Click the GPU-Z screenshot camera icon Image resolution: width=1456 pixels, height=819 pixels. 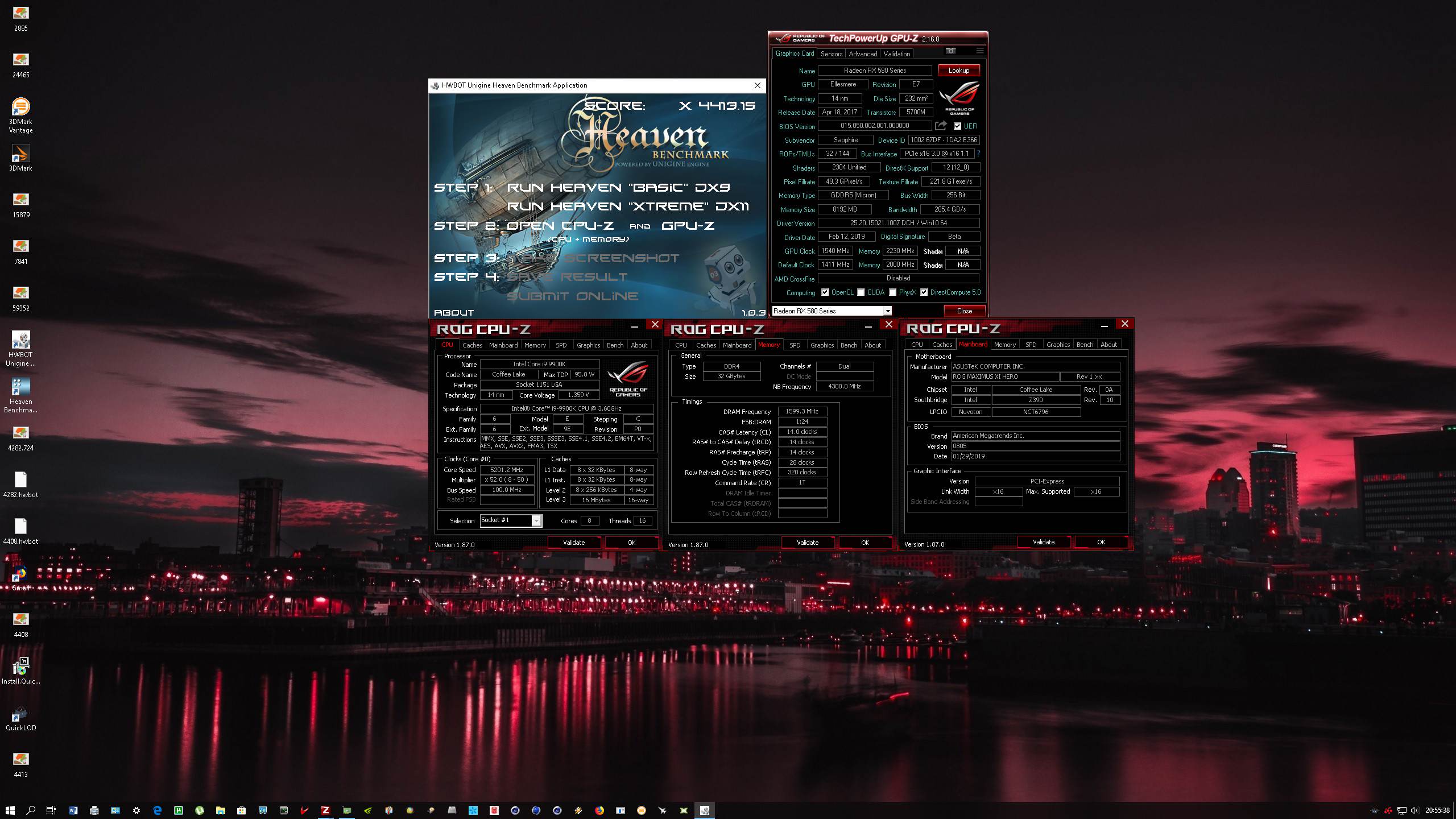coord(950,51)
